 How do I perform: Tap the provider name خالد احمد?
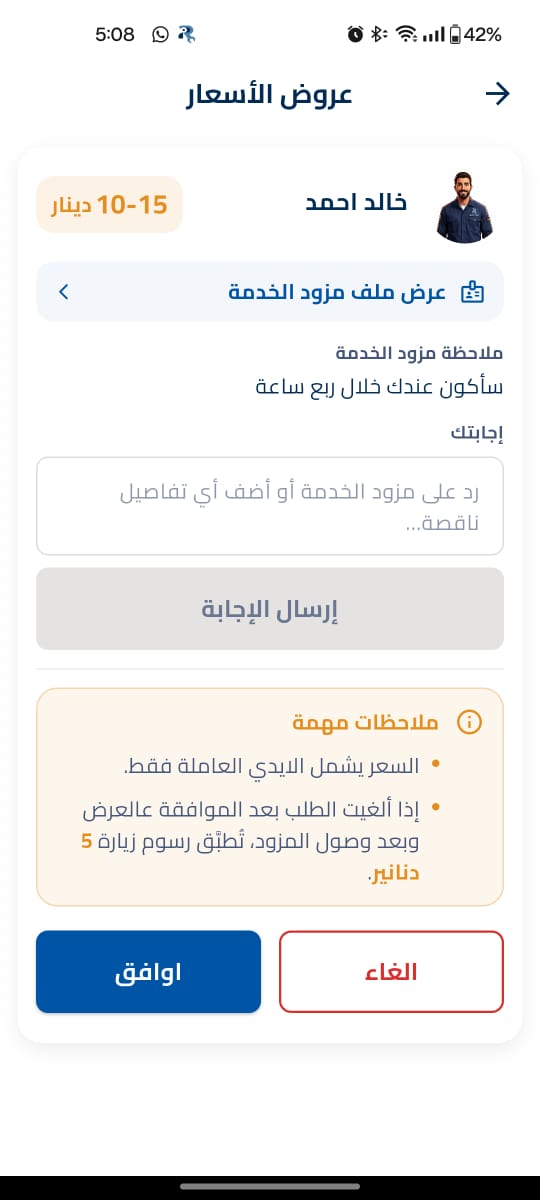tap(356, 202)
